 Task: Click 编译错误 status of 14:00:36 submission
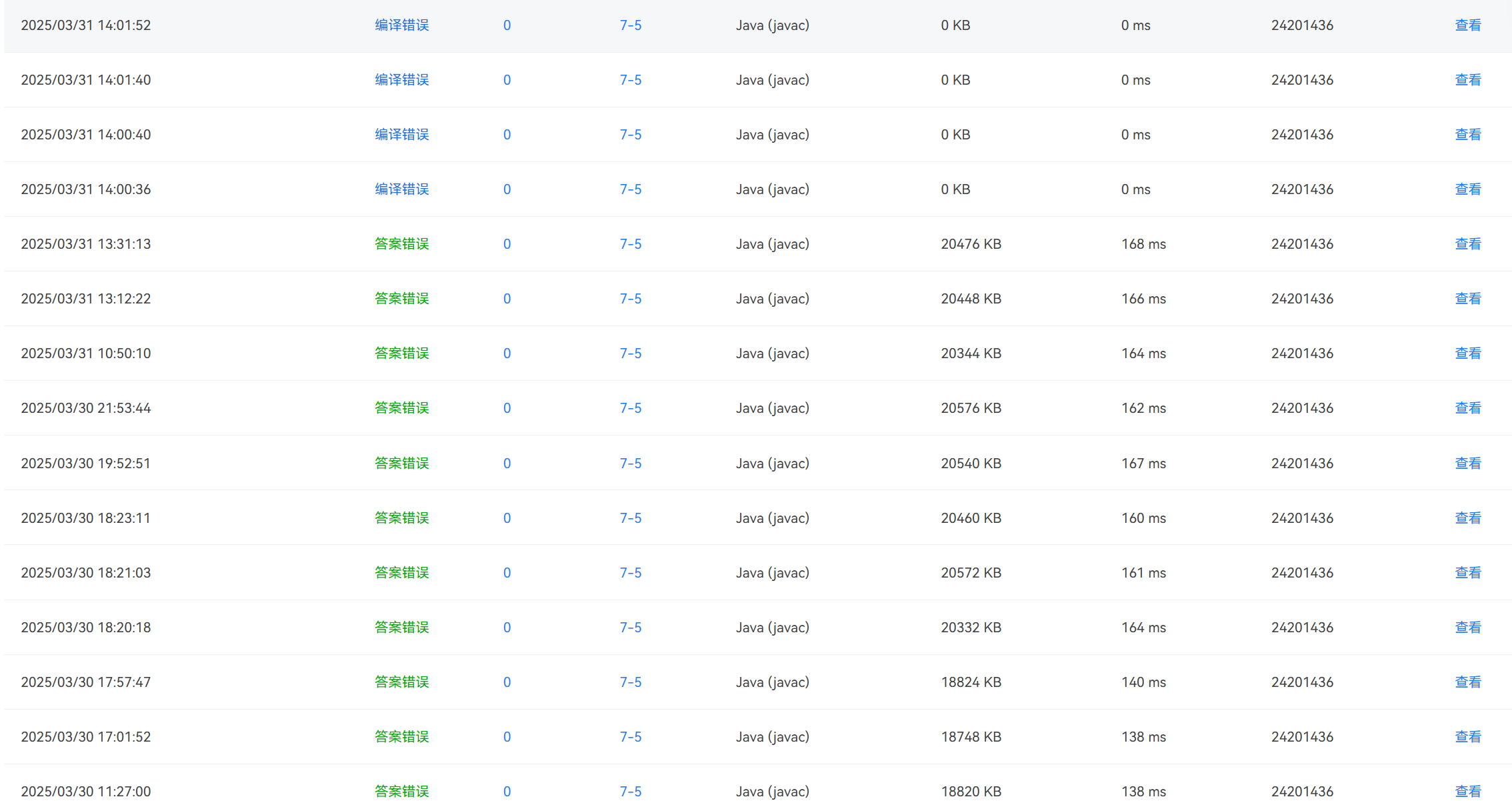(x=401, y=189)
